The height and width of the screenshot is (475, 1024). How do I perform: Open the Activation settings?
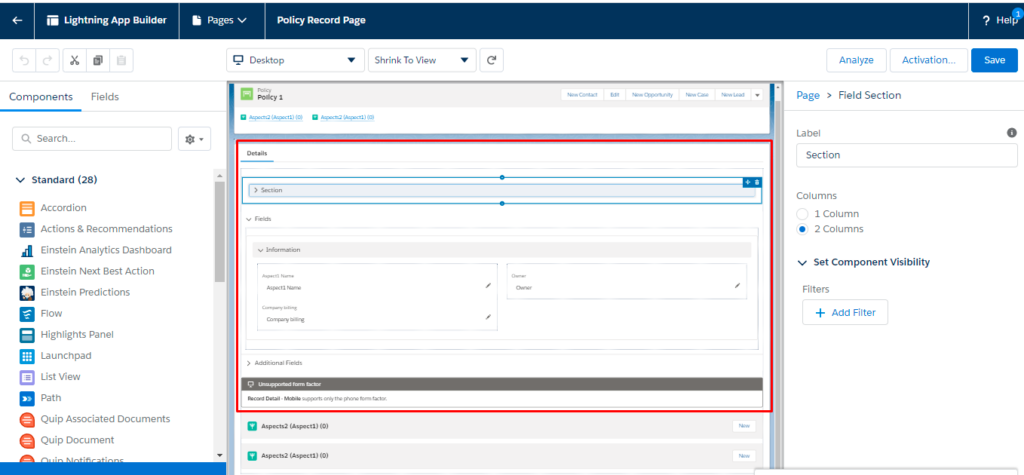coord(929,60)
